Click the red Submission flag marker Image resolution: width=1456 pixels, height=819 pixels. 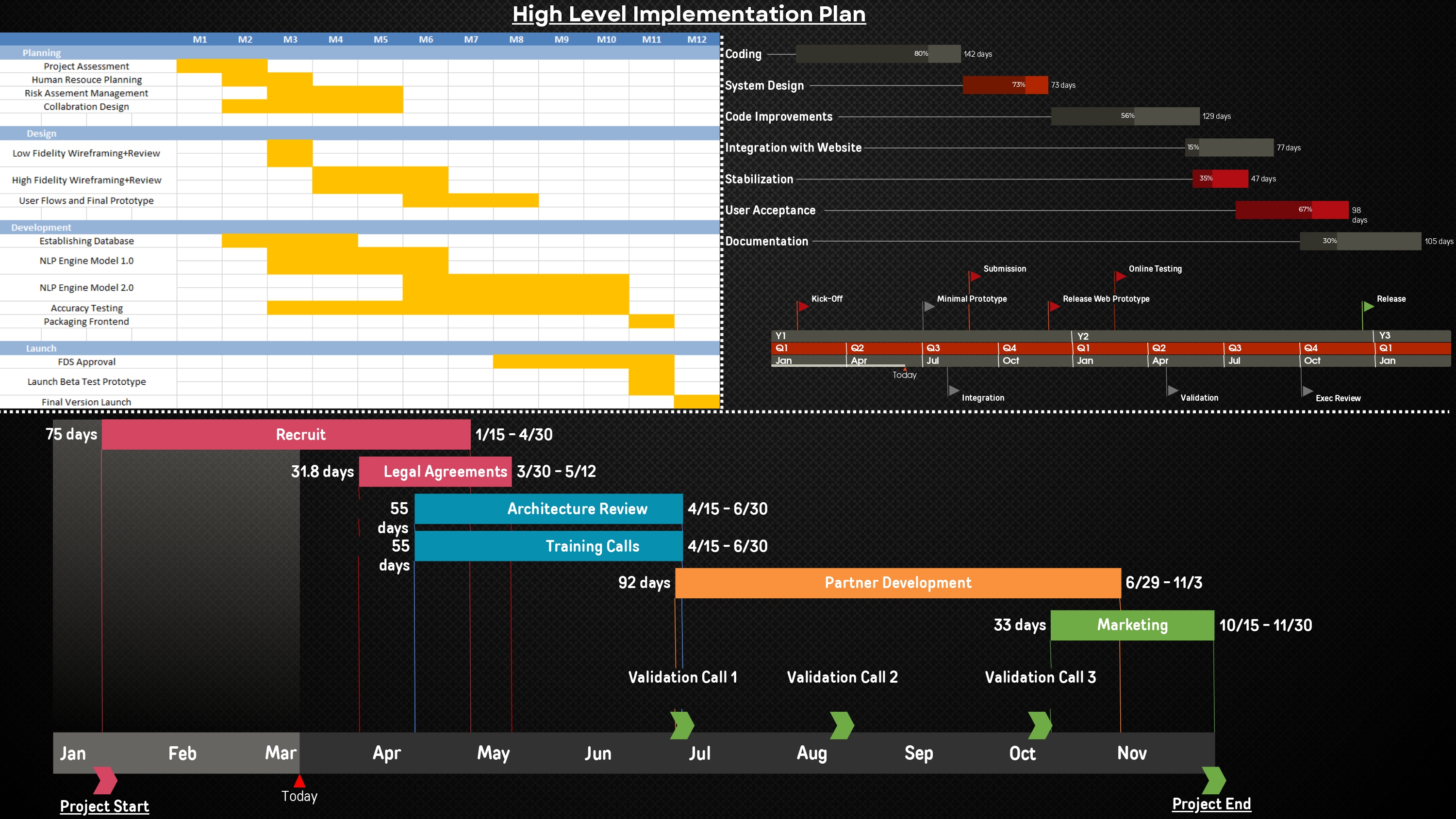[x=975, y=277]
